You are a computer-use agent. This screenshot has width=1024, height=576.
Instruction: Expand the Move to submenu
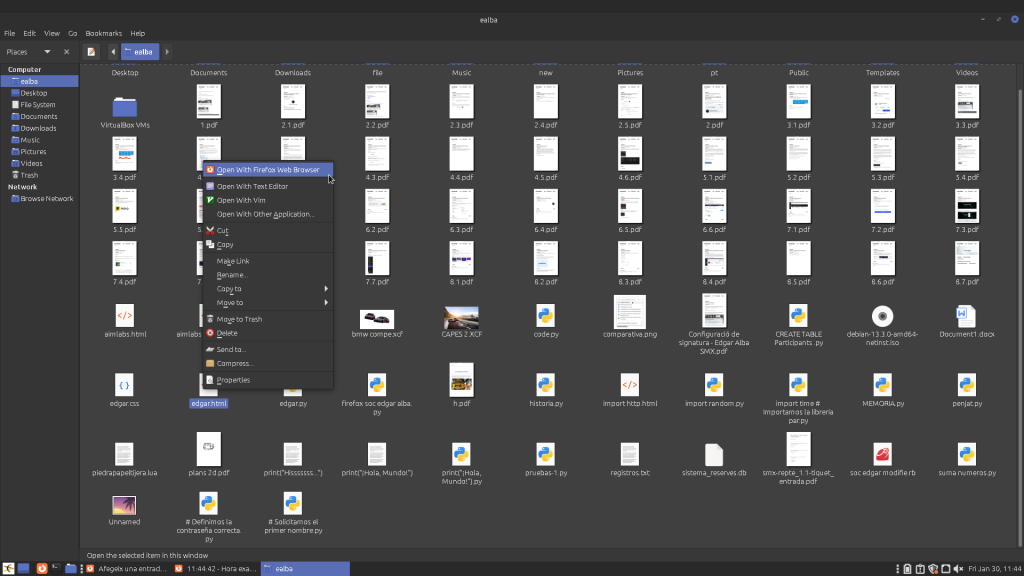pyautogui.click(x=270, y=302)
